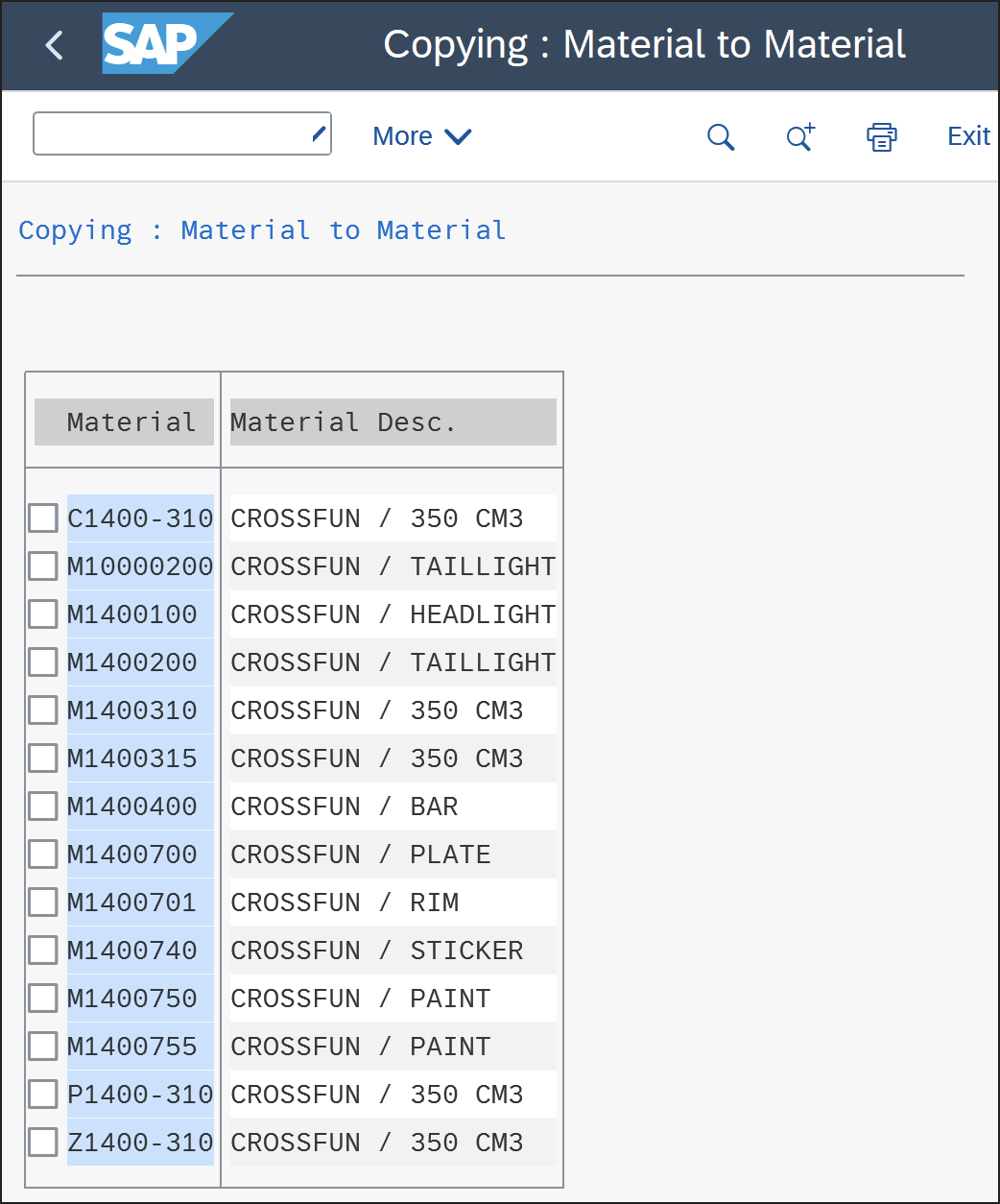Click the M1400400 material cell
The width and height of the screenshot is (1000, 1204).
tap(140, 807)
